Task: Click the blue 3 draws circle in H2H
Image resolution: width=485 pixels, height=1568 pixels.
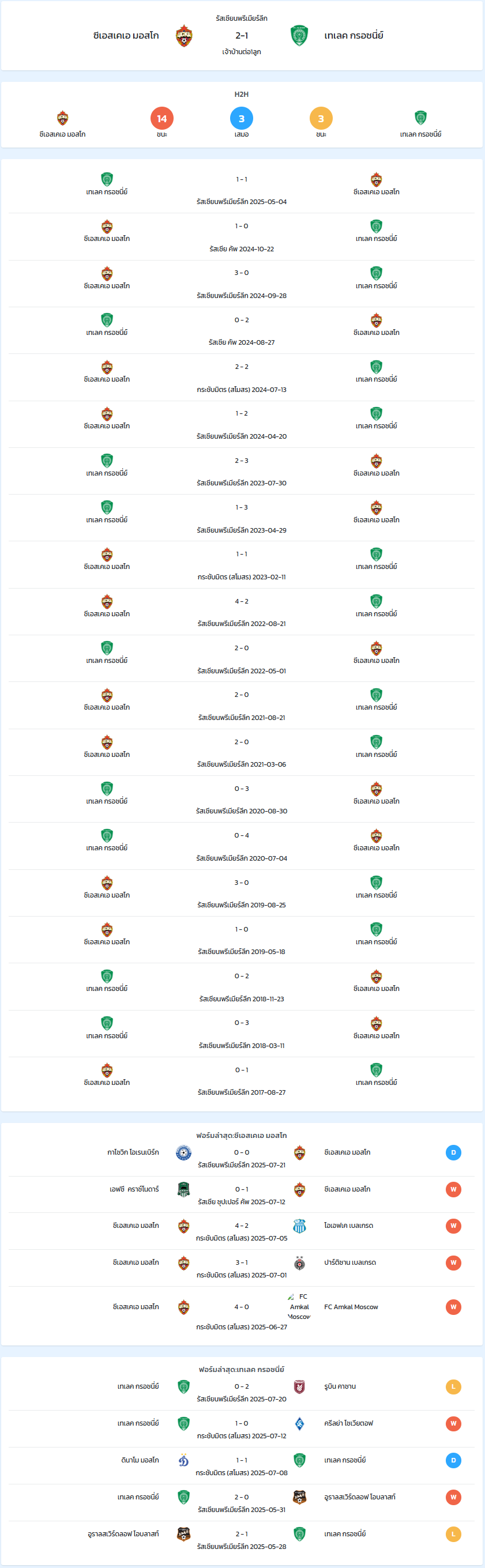Action: coord(241,119)
